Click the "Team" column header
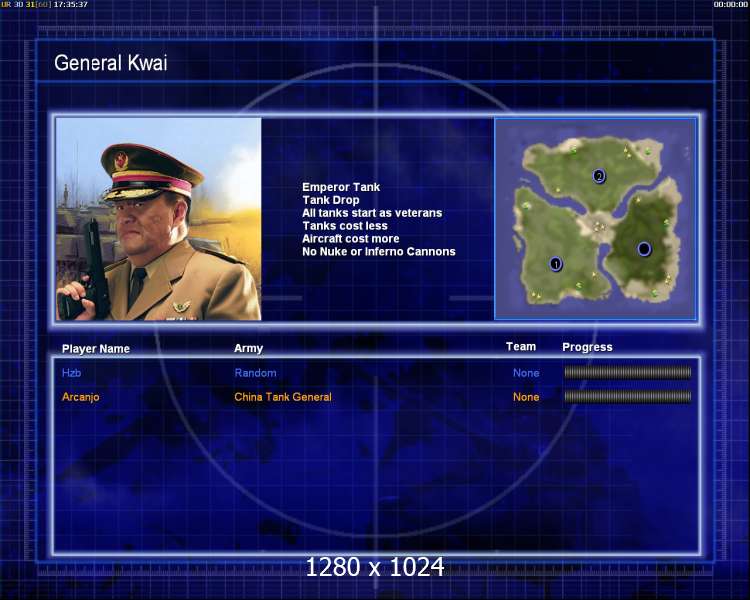 tap(521, 346)
